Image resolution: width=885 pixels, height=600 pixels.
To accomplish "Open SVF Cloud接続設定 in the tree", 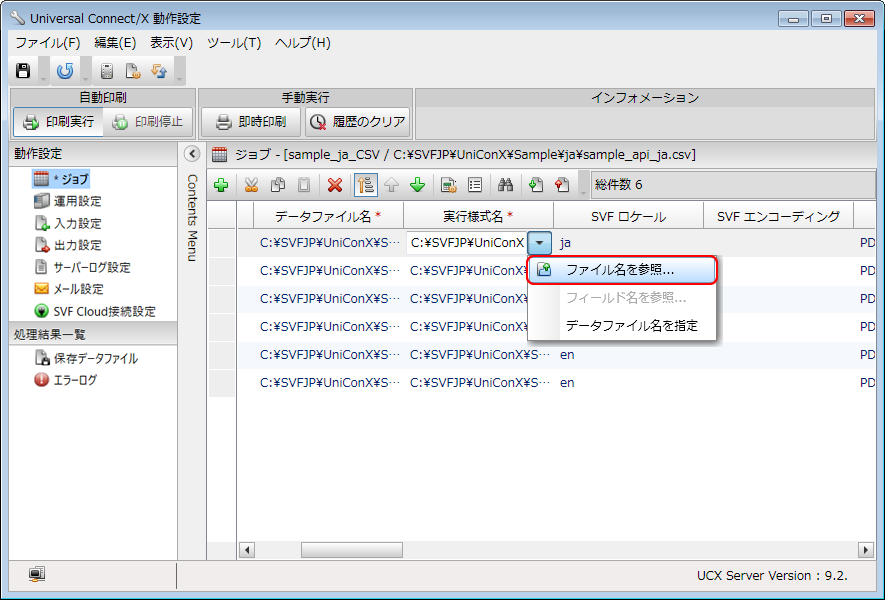I will point(95,311).
